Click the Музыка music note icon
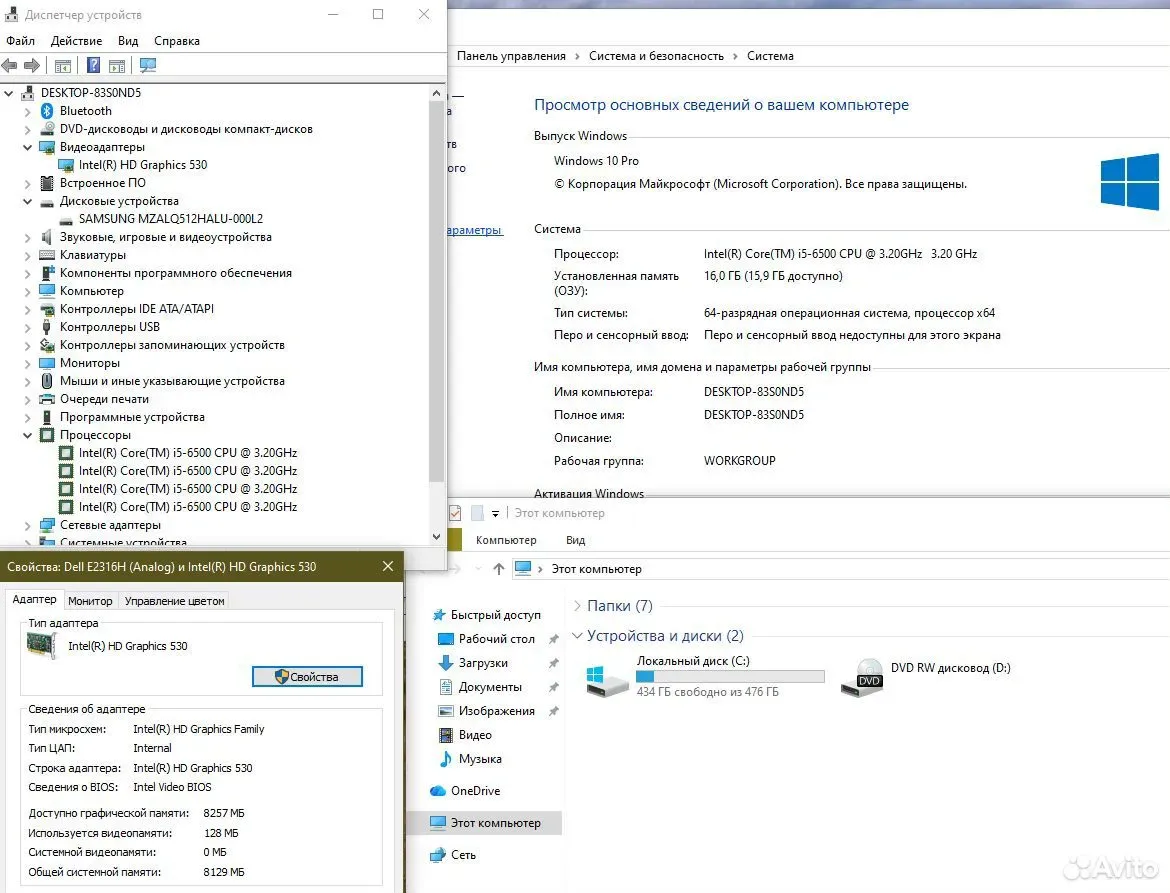Image resolution: width=1170 pixels, height=893 pixels. pyautogui.click(x=445, y=759)
